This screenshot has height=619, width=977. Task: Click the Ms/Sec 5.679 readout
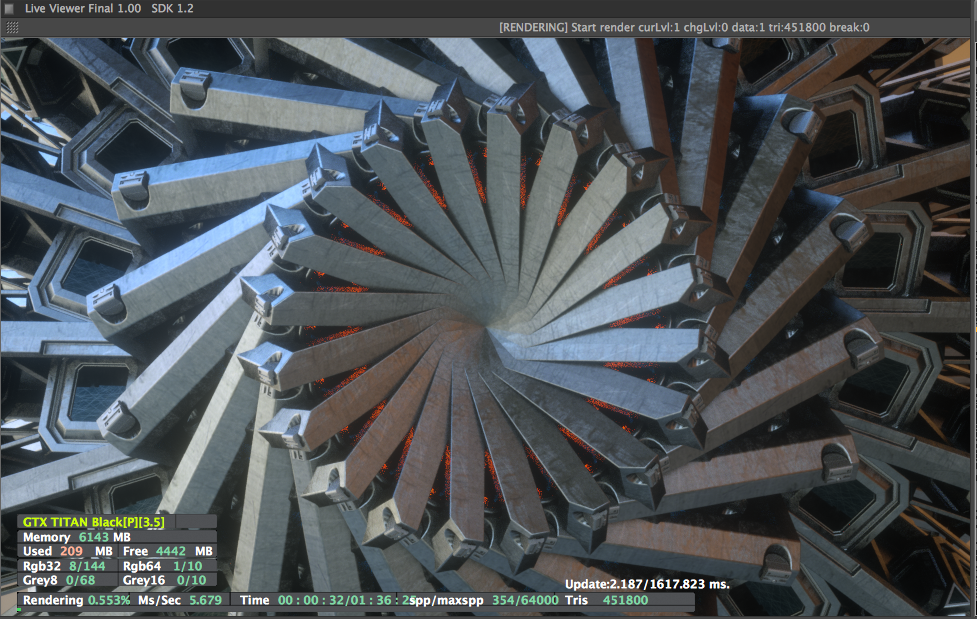pyautogui.click(x=180, y=600)
